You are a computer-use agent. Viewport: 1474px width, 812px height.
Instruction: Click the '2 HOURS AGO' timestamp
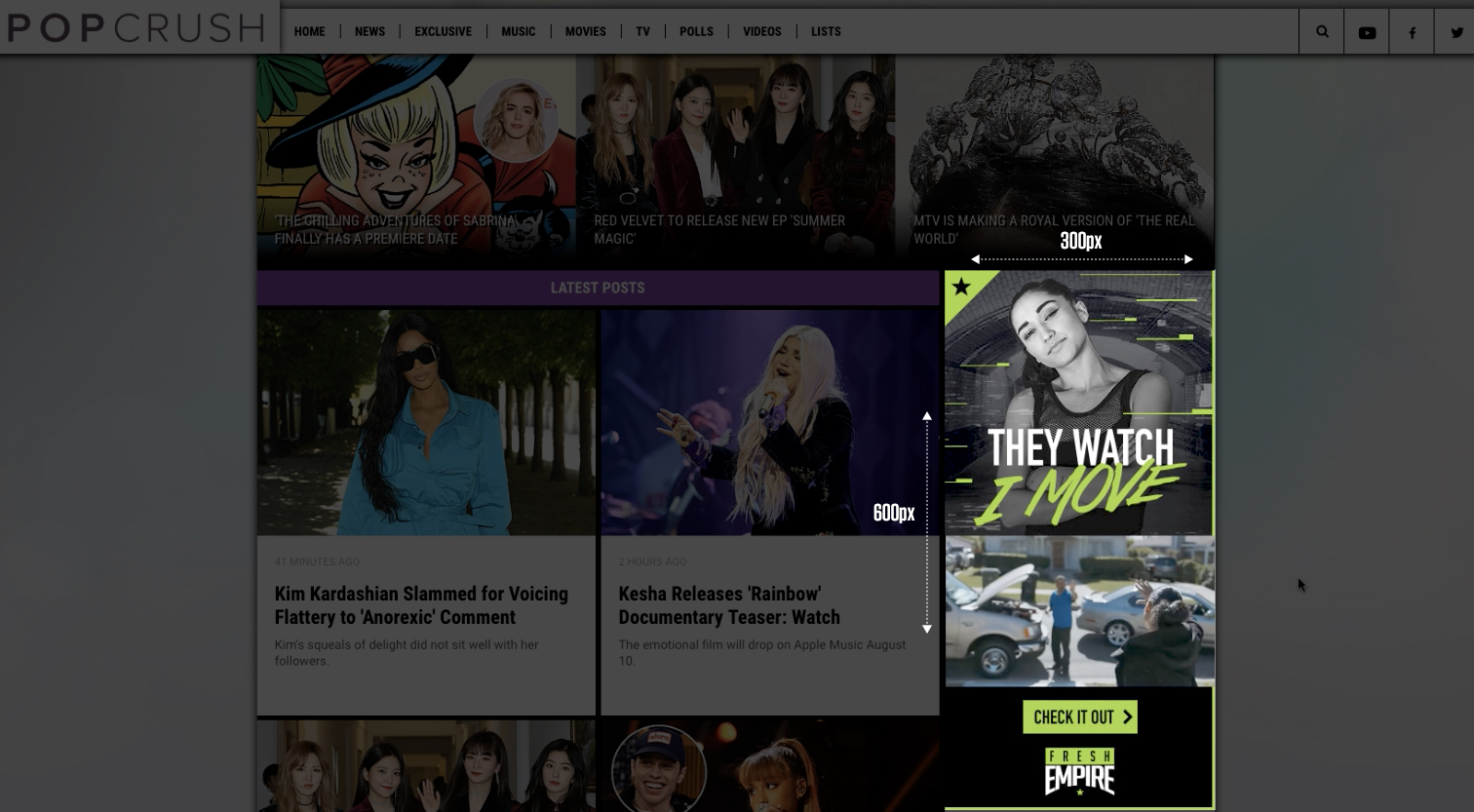point(652,561)
